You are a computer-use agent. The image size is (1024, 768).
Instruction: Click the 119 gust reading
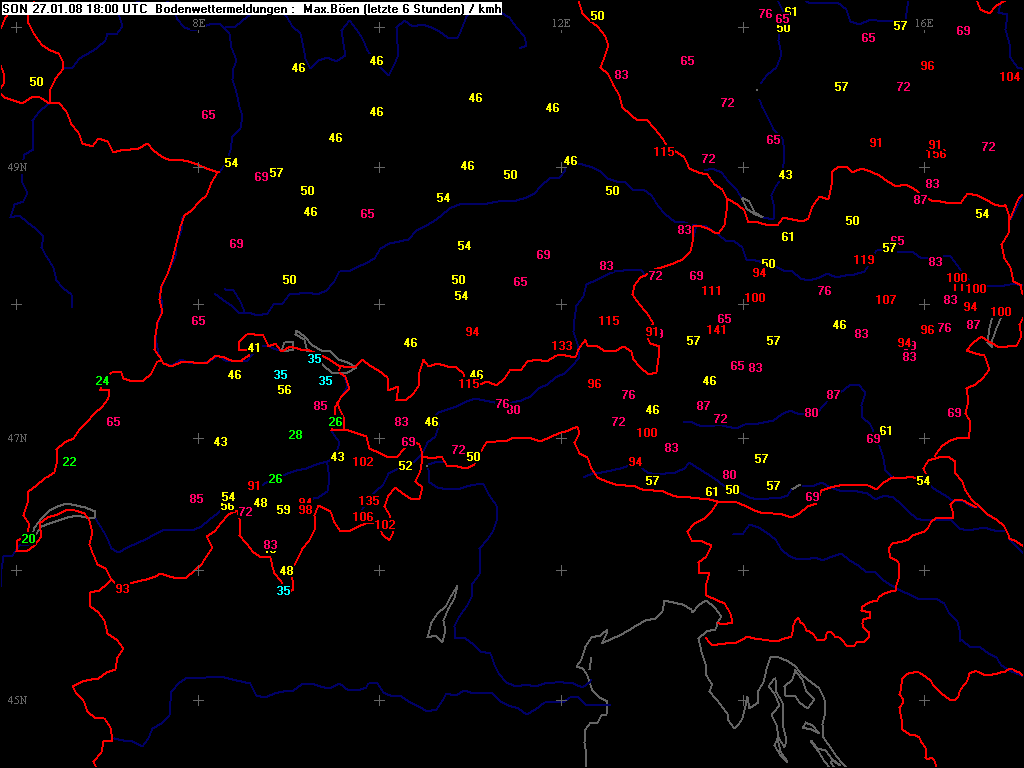pyautogui.click(x=864, y=260)
